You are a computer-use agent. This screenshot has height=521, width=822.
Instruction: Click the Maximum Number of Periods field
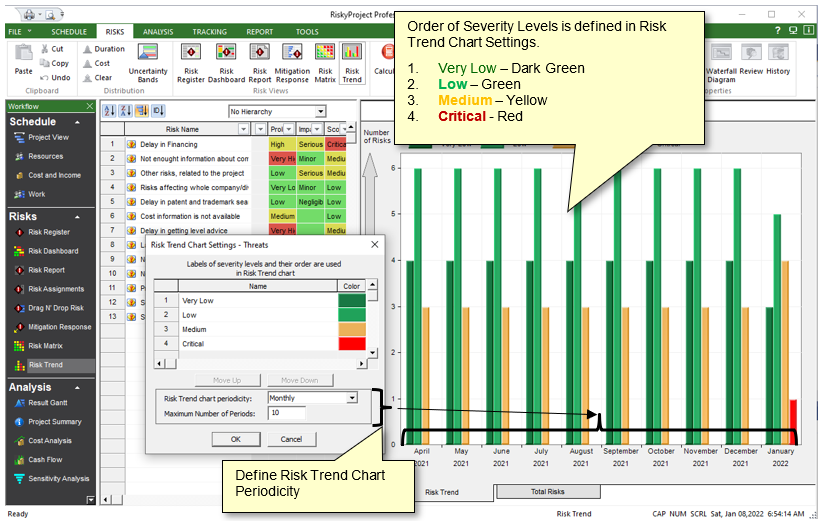click(x=287, y=413)
